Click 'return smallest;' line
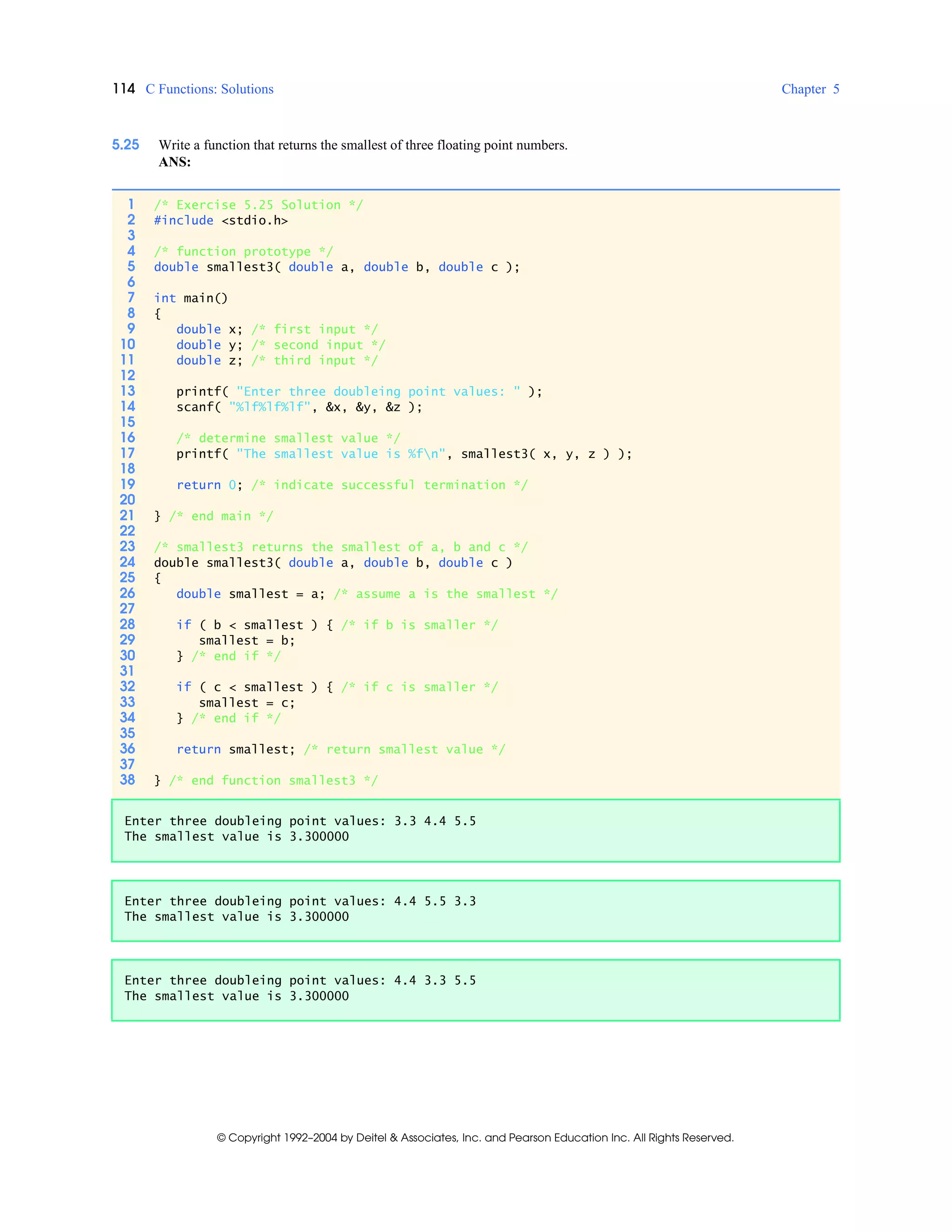952x1232 pixels. click(341, 749)
